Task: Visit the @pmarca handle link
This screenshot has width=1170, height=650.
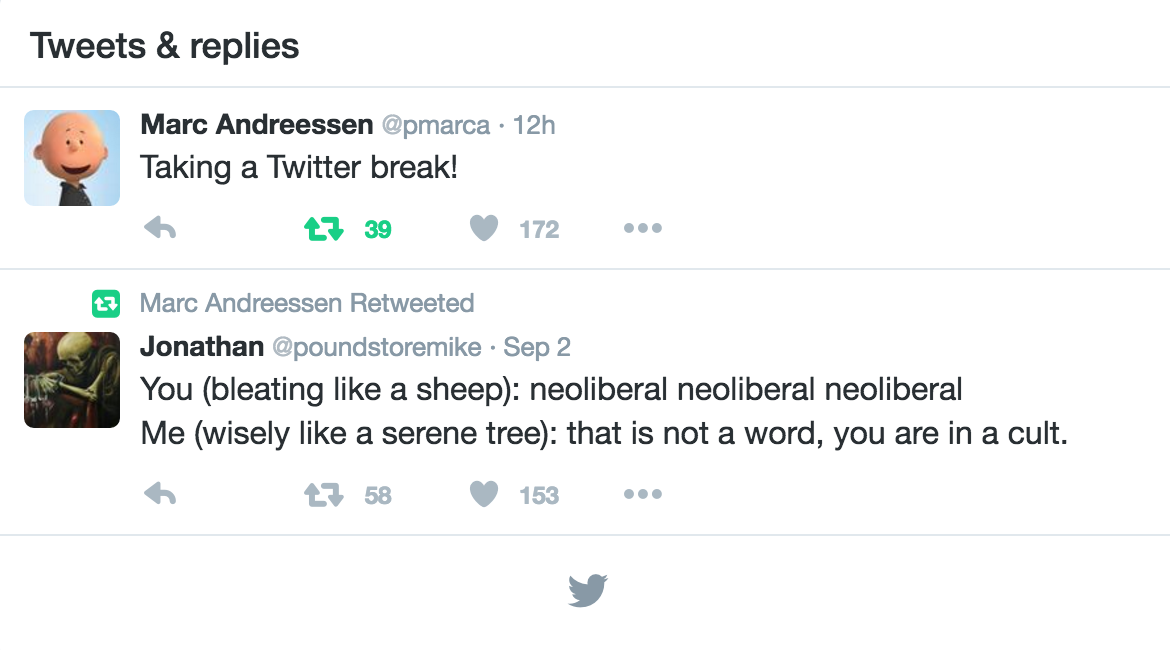Action: pyautogui.click(x=436, y=125)
